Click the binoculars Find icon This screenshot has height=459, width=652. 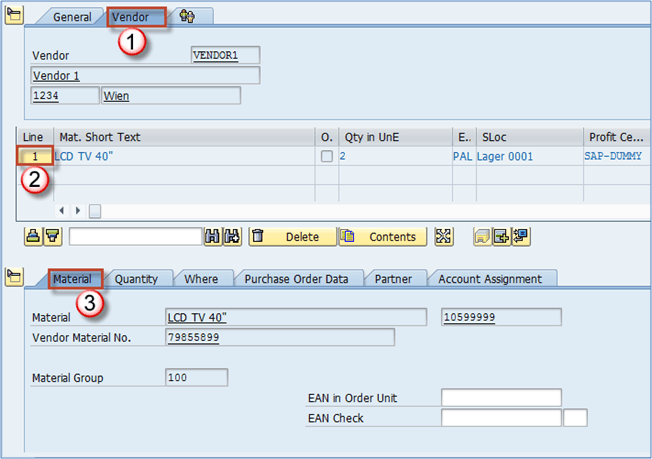tap(212, 237)
